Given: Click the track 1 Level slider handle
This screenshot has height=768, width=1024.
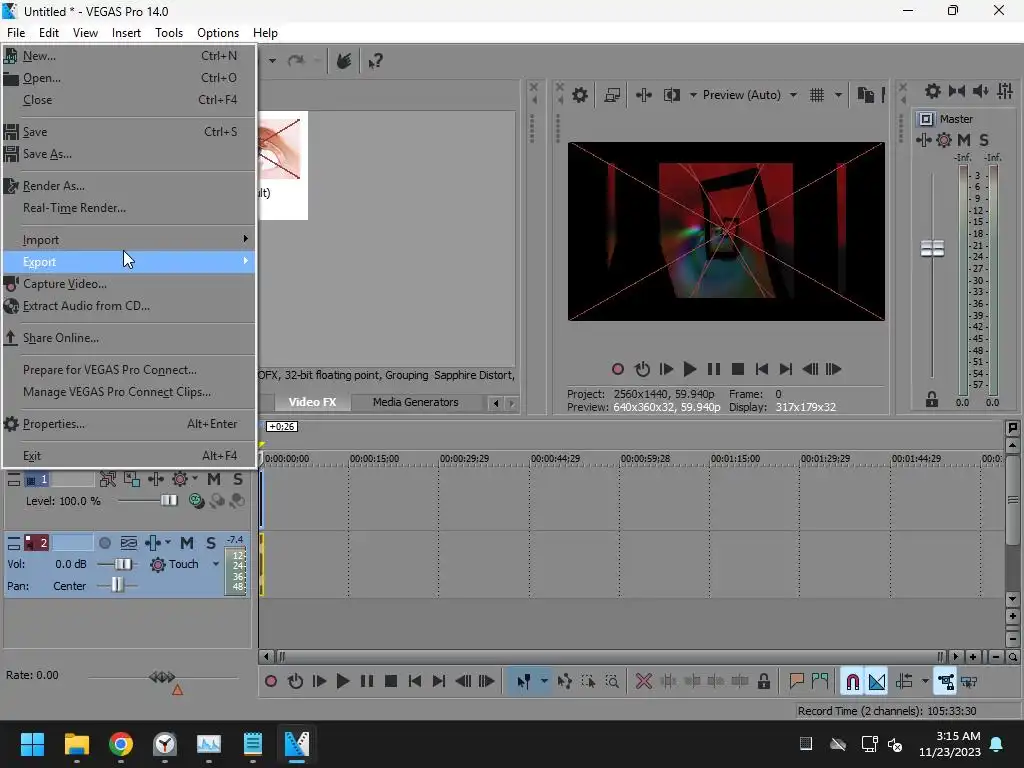Looking at the screenshot, I should pyautogui.click(x=168, y=500).
